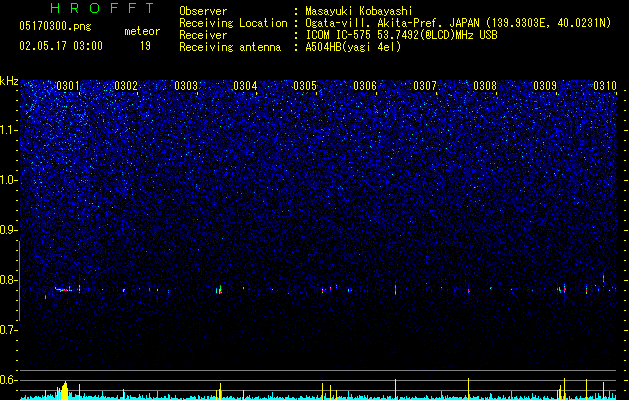Click the meteor label
Viewport: 629px width, 400px height.
tap(142, 31)
